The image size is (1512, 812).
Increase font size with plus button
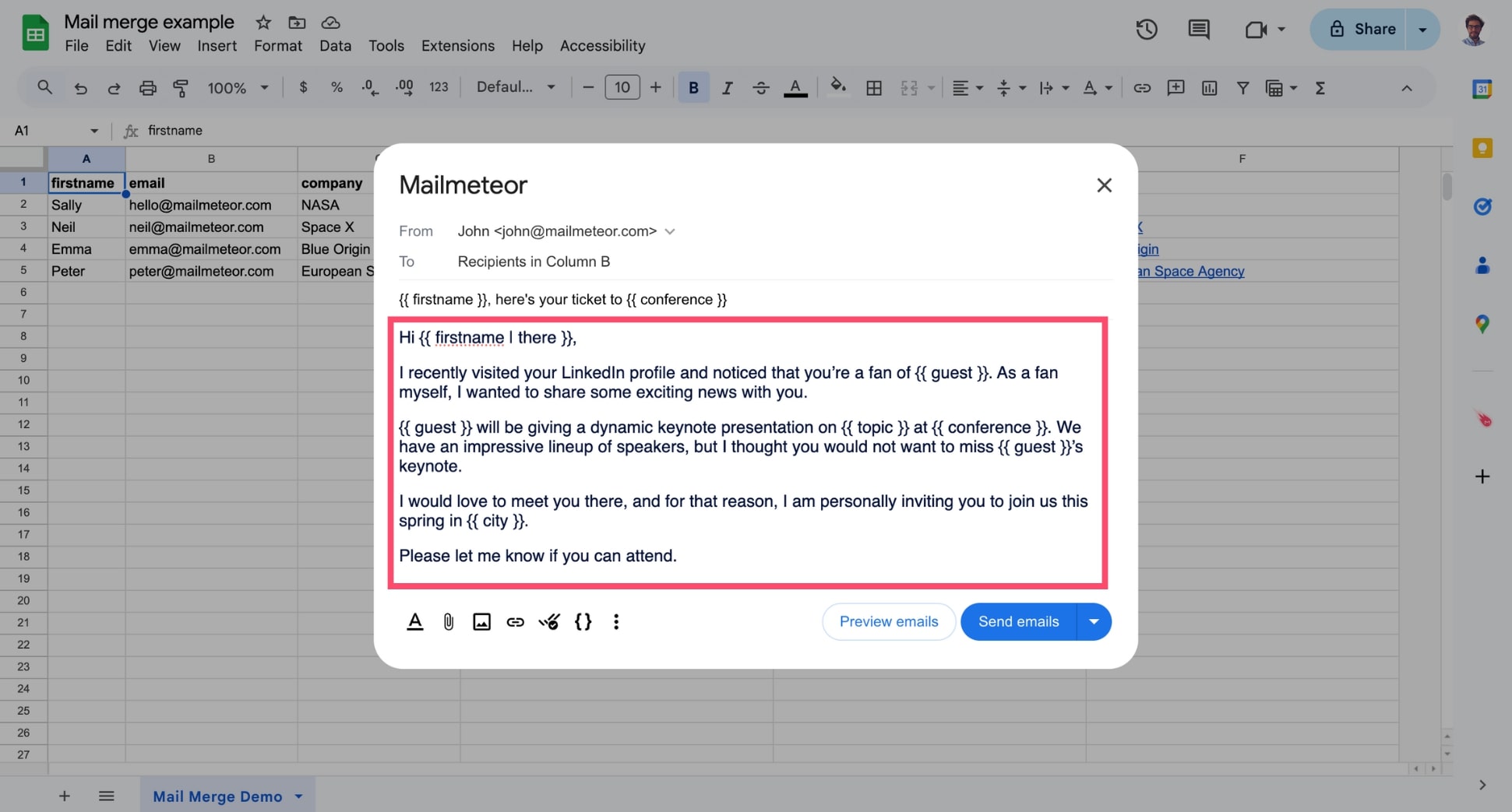click(655, 87)
